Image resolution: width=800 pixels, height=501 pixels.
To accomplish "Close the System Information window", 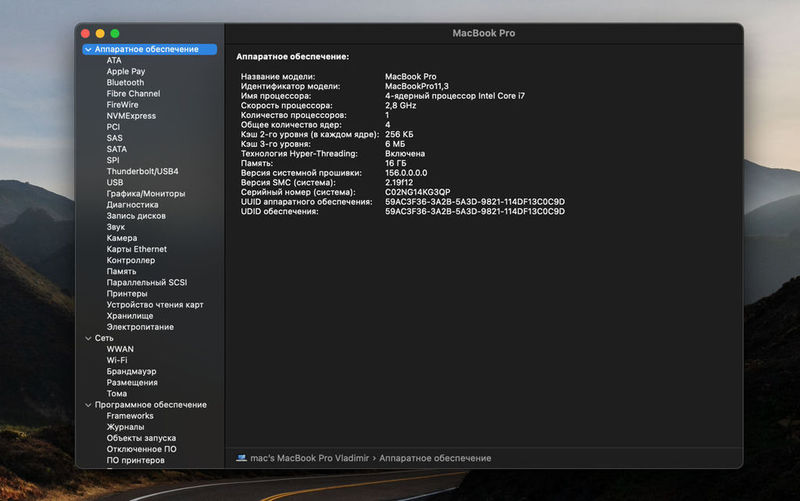I will pyautogui.click(x=85, y=34).
